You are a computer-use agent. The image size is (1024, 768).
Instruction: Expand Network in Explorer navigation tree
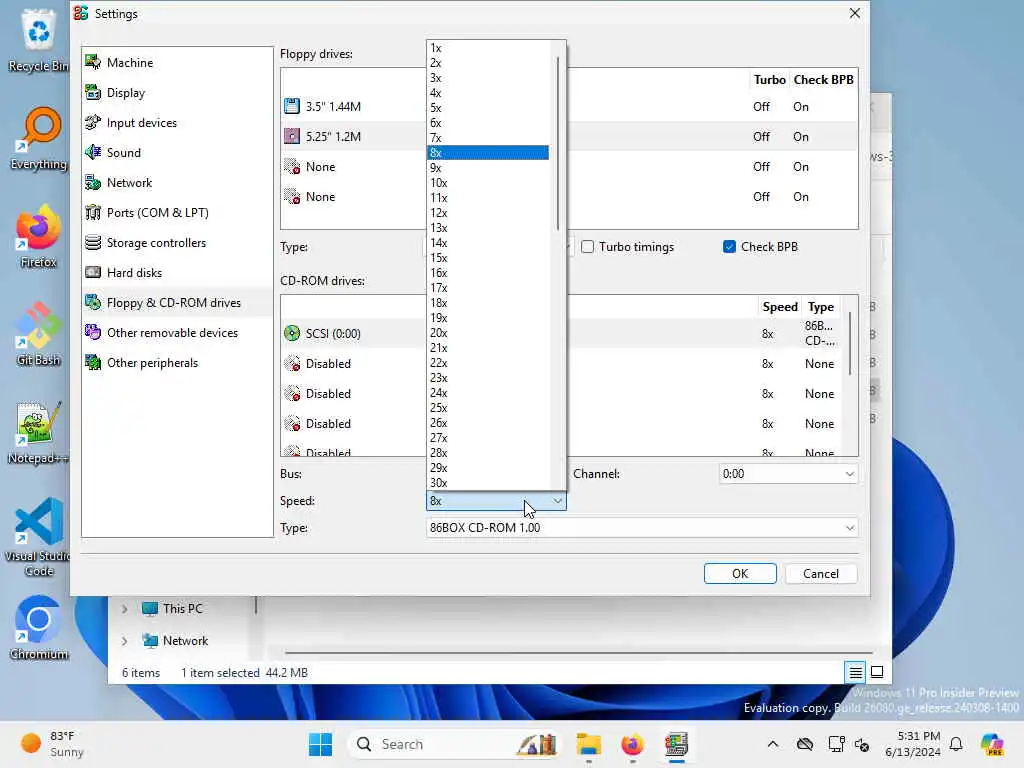click(124, 641)
